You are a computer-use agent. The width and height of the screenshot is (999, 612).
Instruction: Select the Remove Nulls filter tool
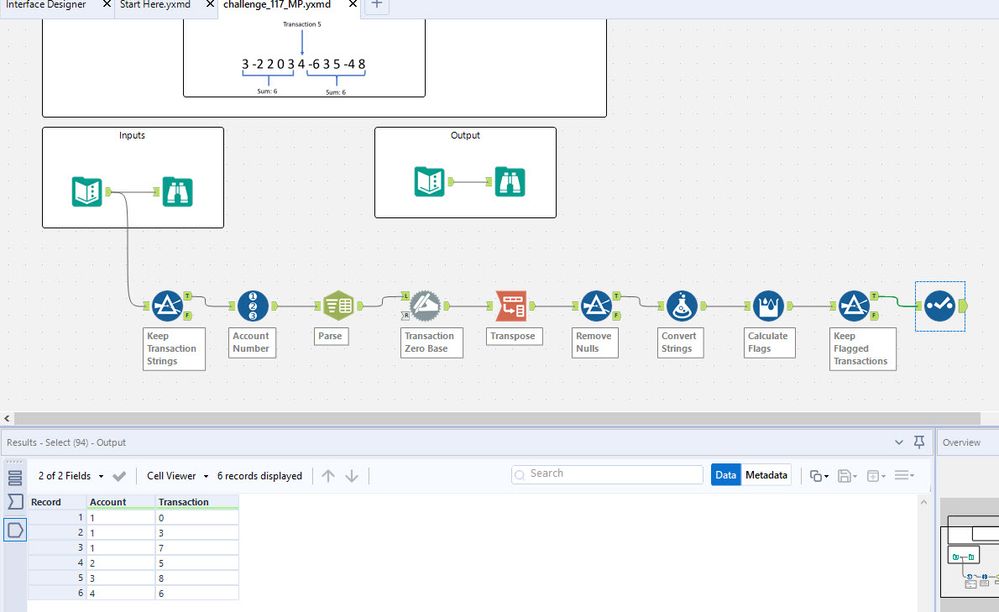point(596,306)
